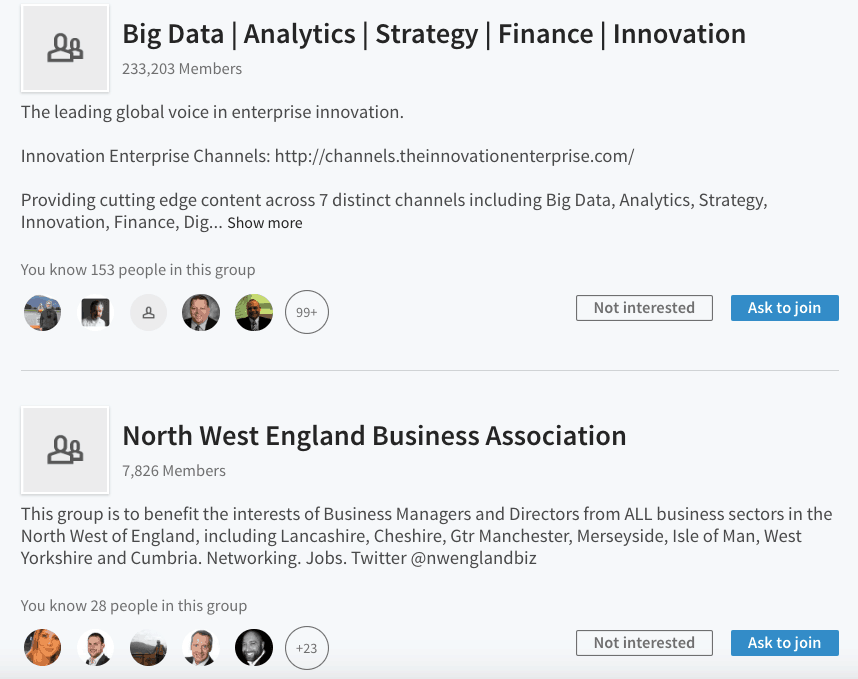Ask to join the Big Data group

pyautogui.click(x=785, y=308)
